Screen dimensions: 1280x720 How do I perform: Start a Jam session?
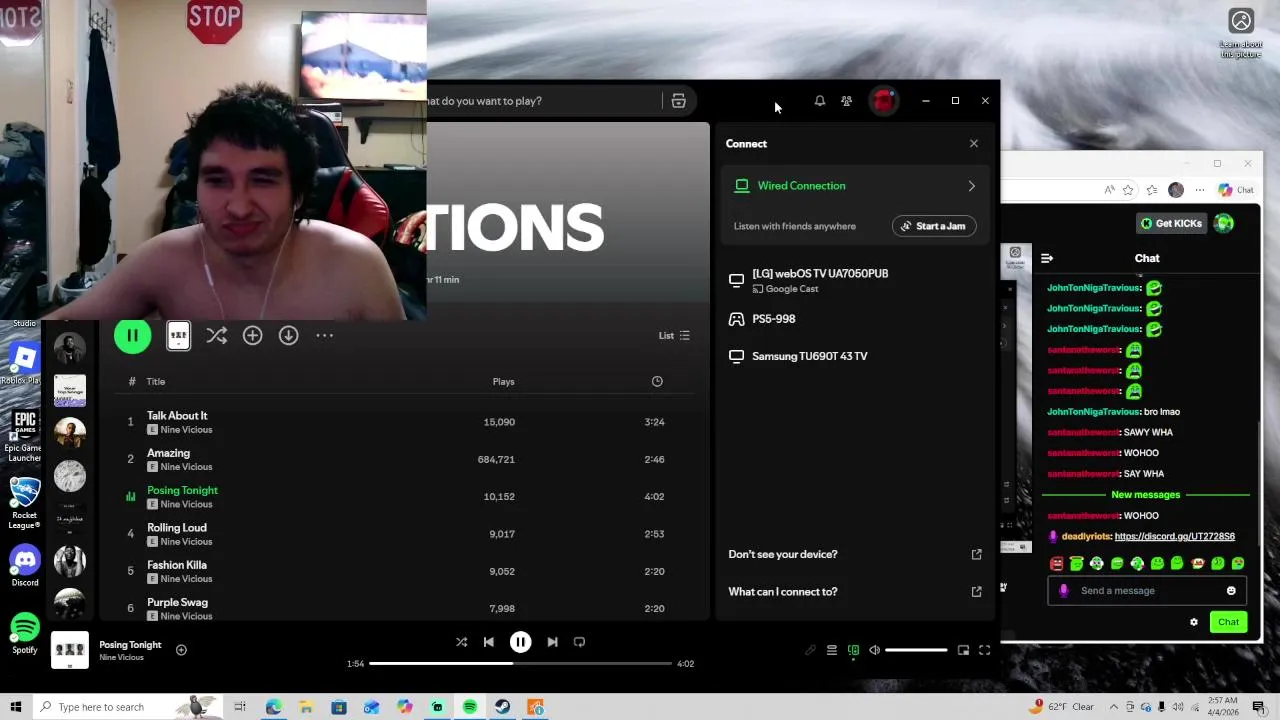933,226
